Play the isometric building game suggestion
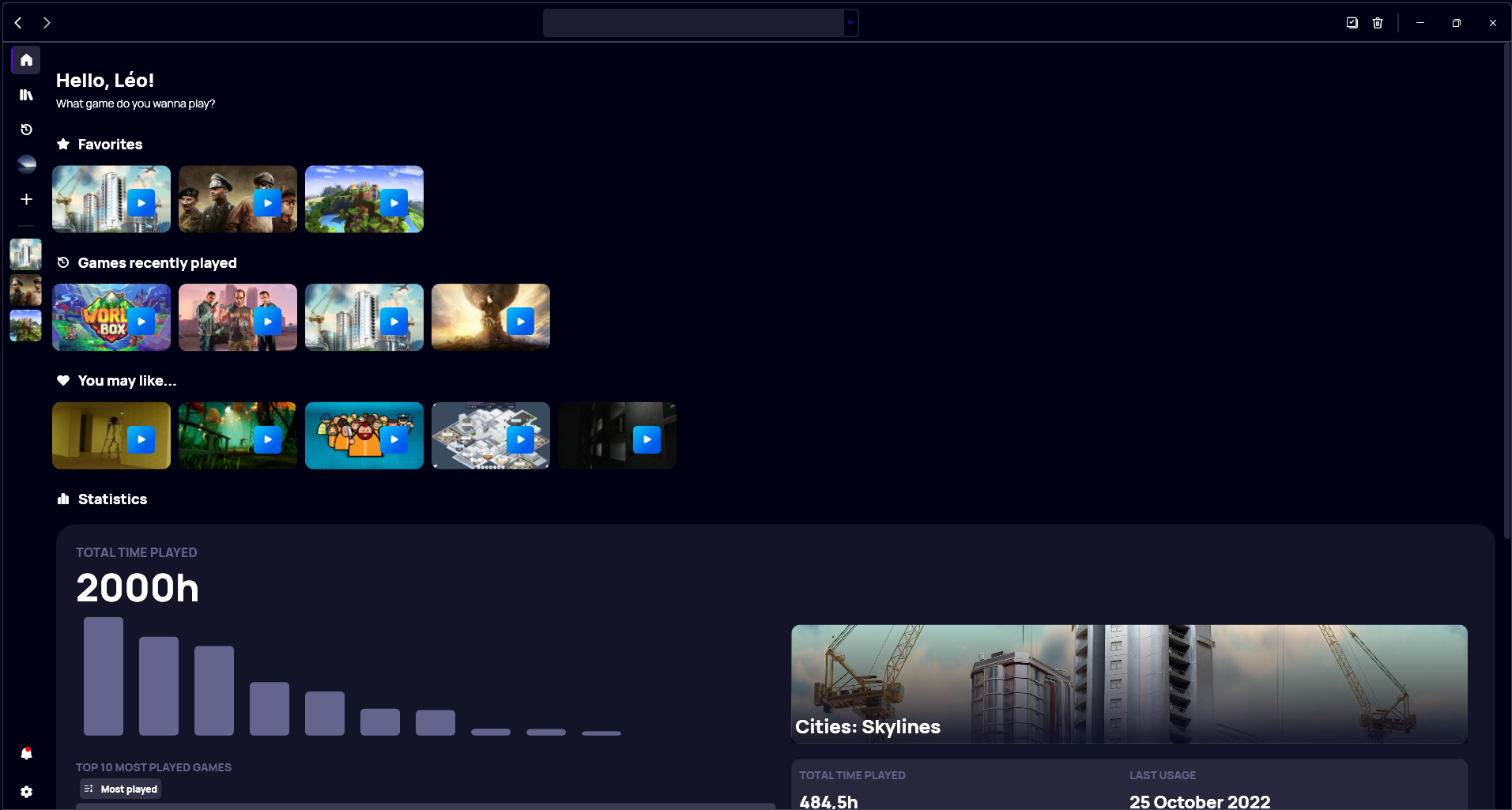Image resolution: width=1512 pixels, height=810 pixels. click(521, 439)
